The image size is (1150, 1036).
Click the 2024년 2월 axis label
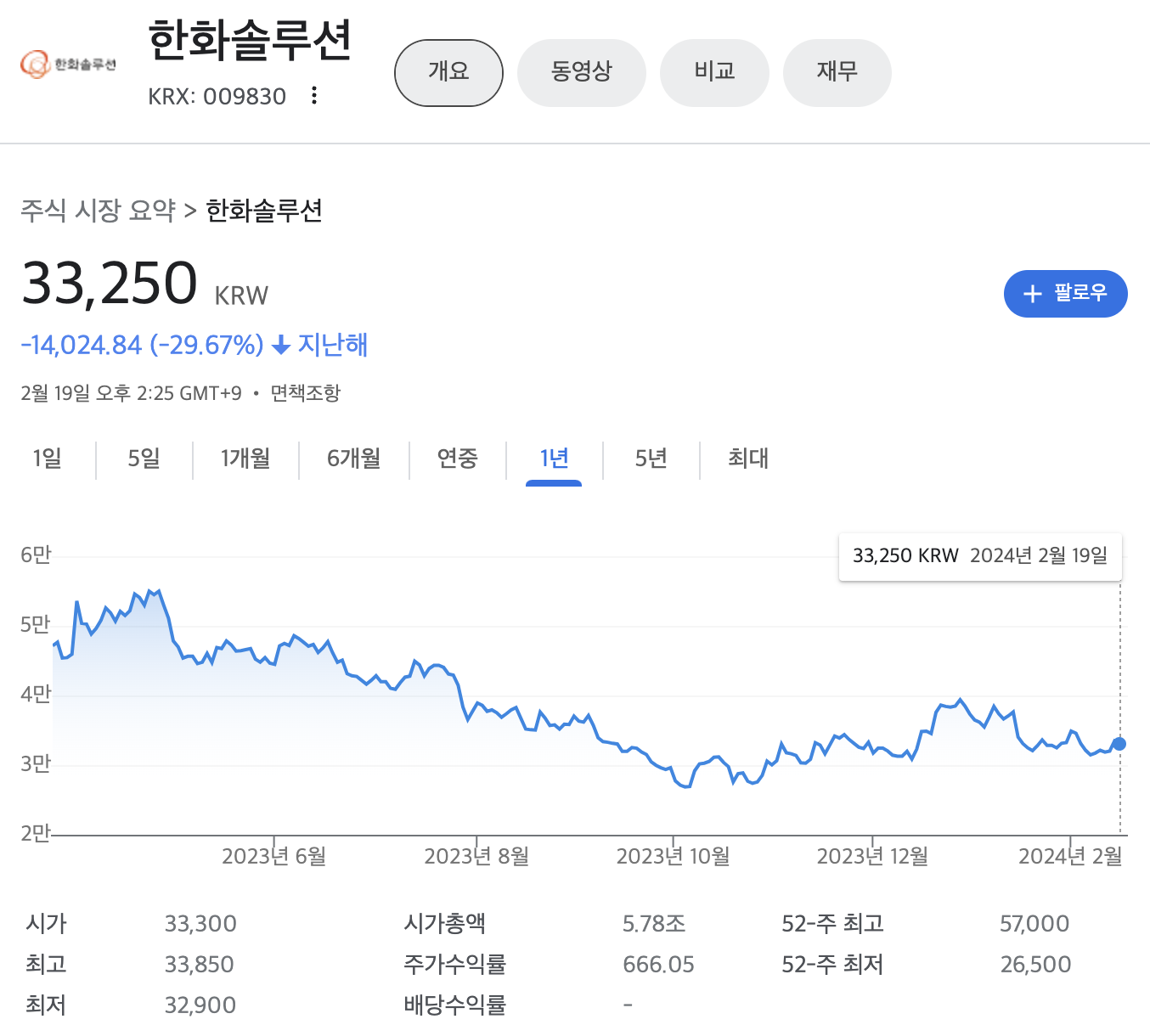[x=1070, y=856]
